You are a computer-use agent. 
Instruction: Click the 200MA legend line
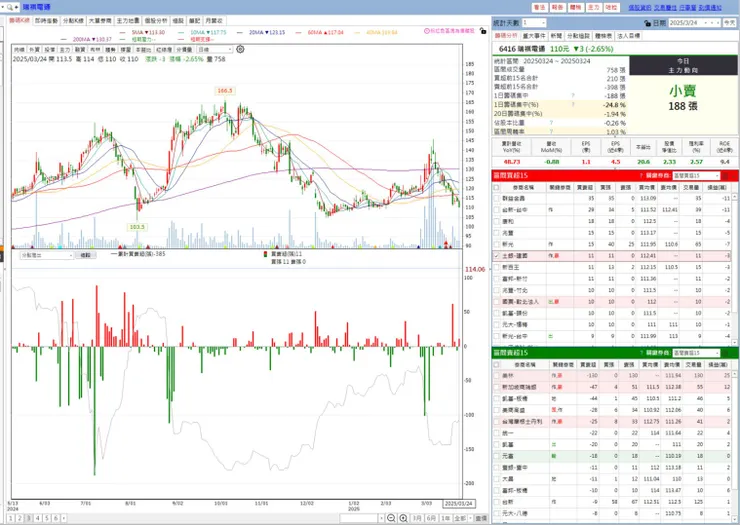tap(86, 39)
